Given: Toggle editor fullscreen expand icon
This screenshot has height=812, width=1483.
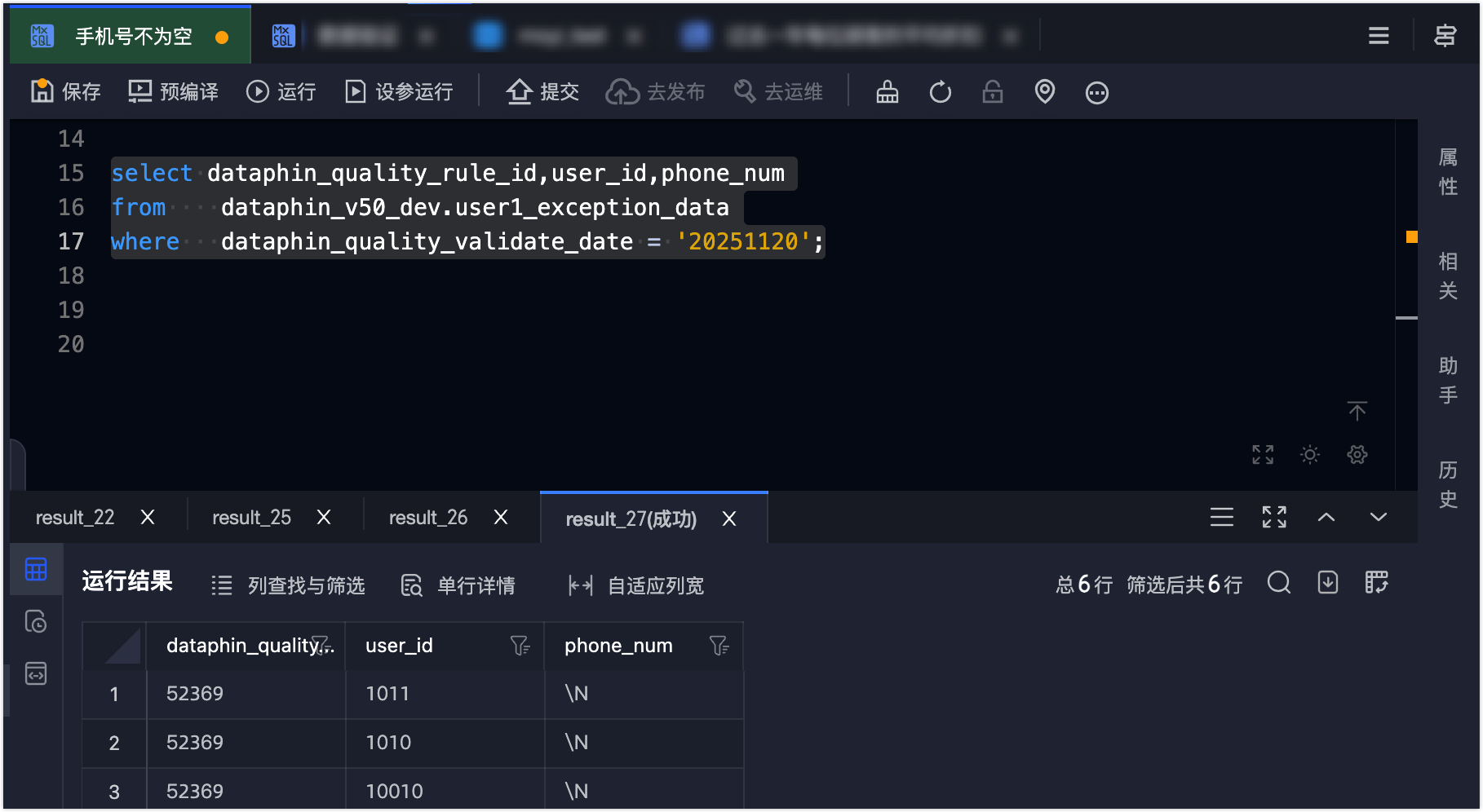Looking at the screenshot, I should pos(1263,455).
